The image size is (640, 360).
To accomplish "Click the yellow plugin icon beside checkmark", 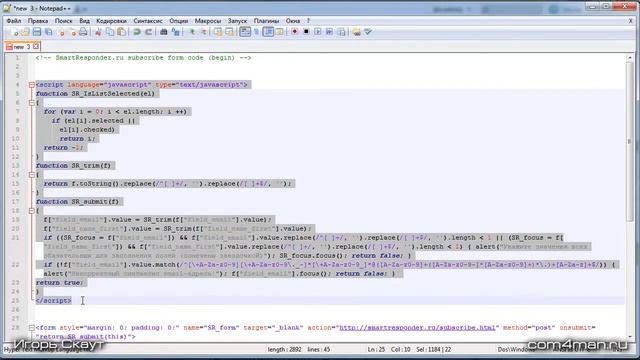I will coord(356,32).
